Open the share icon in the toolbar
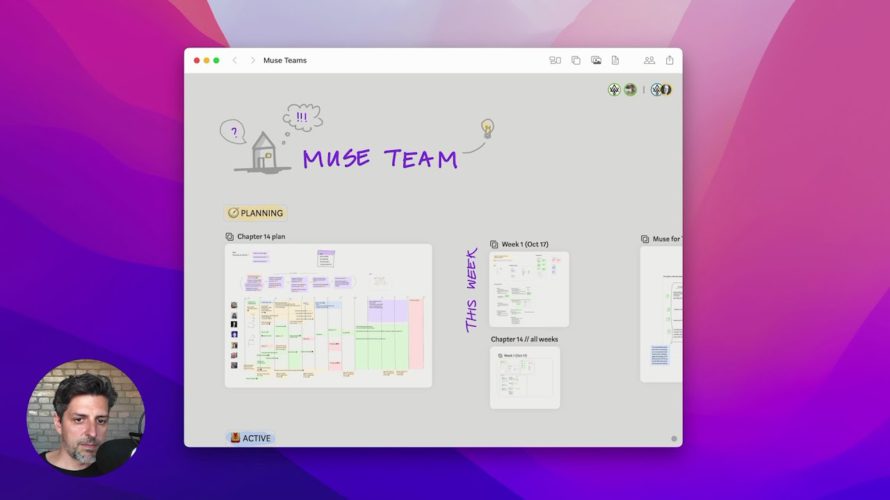 [670, 60]
